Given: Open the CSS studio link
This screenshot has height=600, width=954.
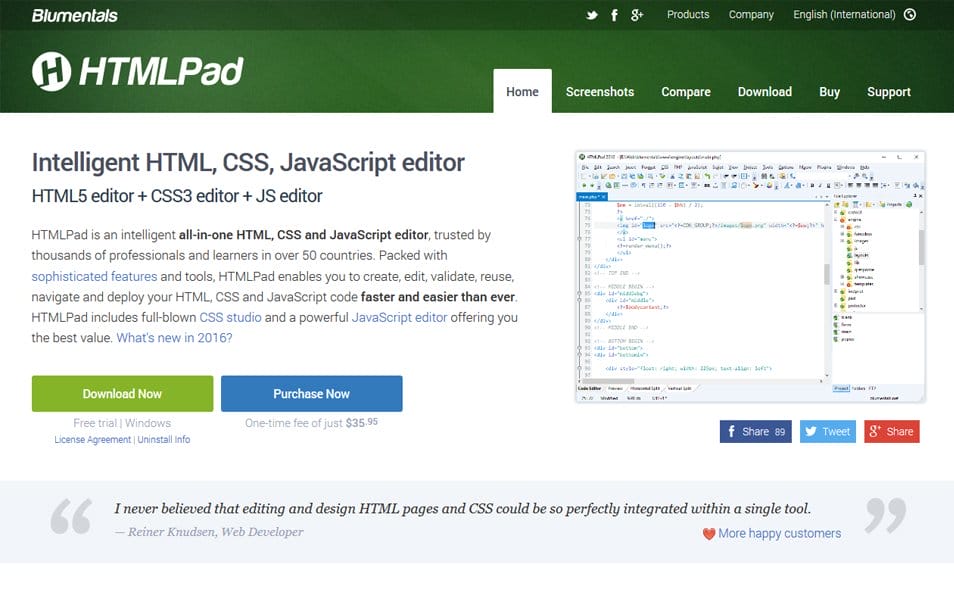Looking at the screenshot, I should tap(230, 317).
